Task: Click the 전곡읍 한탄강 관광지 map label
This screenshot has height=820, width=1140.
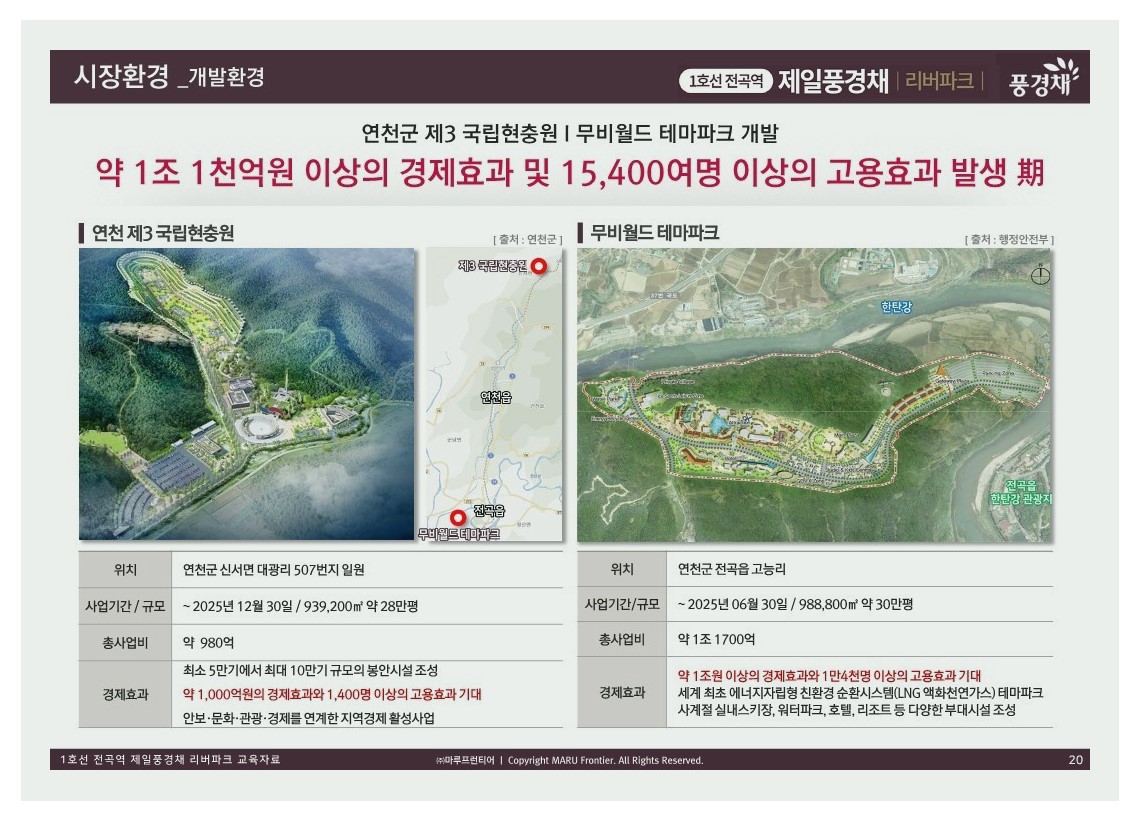Action: pyautogui.click(x=1021, y=492)
